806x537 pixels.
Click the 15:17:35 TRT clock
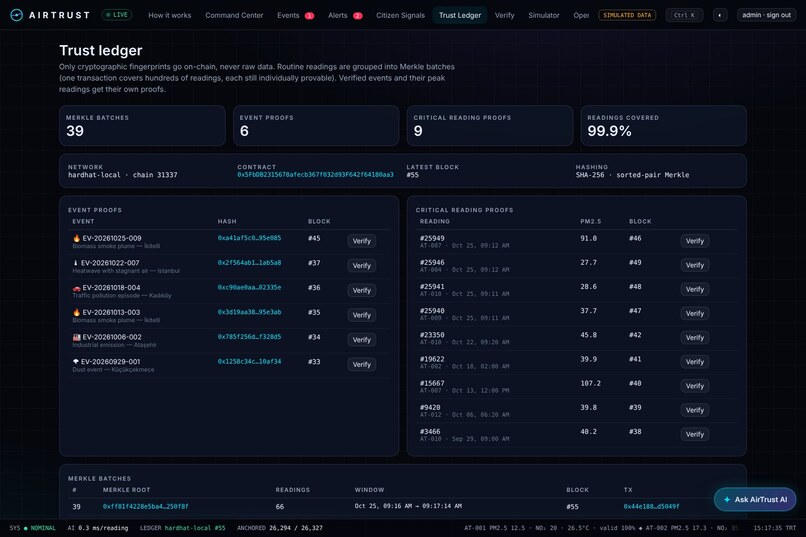pos(775,528)
